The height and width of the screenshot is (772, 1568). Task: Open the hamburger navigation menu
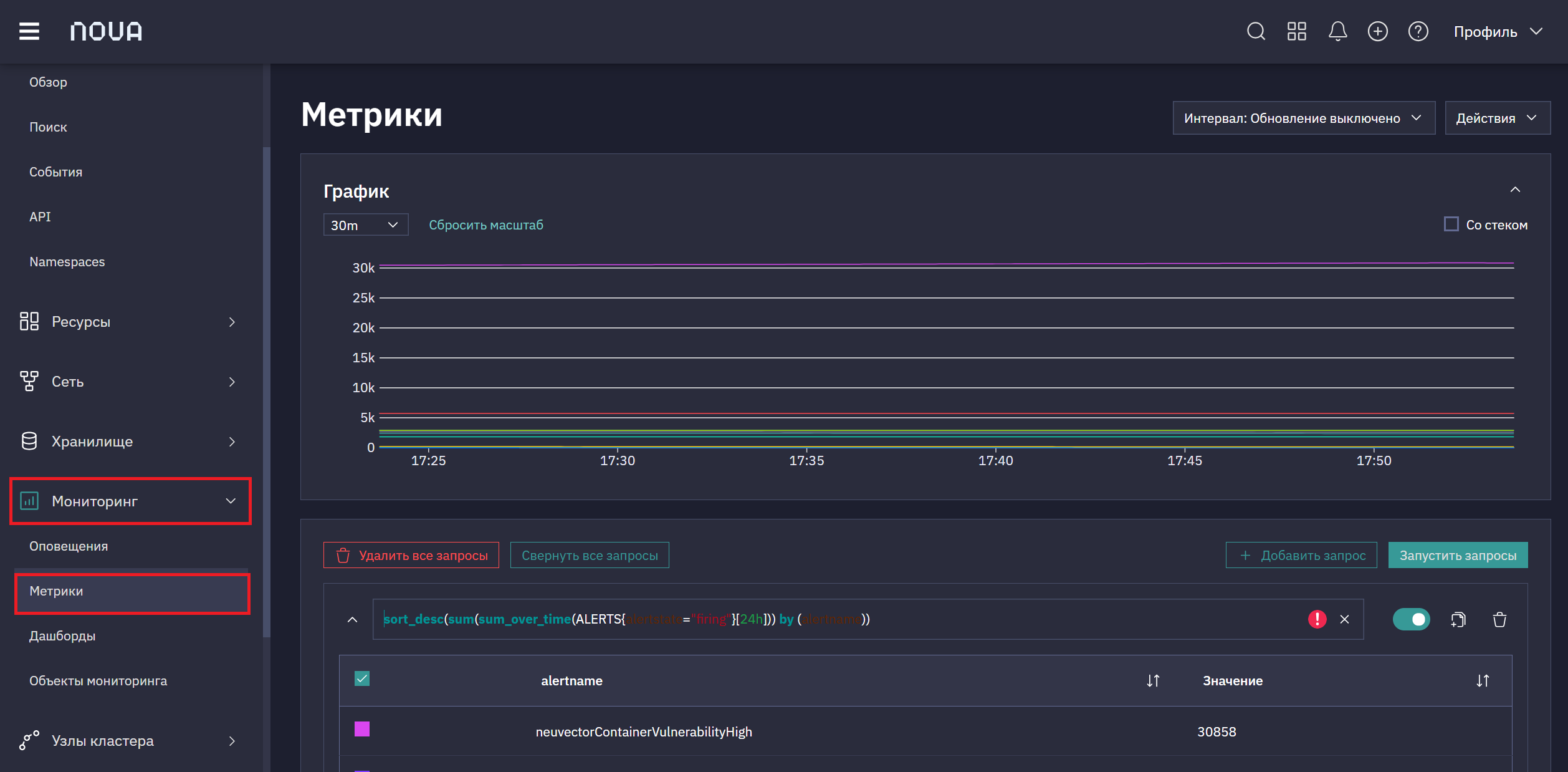click(x=29, y=31)
